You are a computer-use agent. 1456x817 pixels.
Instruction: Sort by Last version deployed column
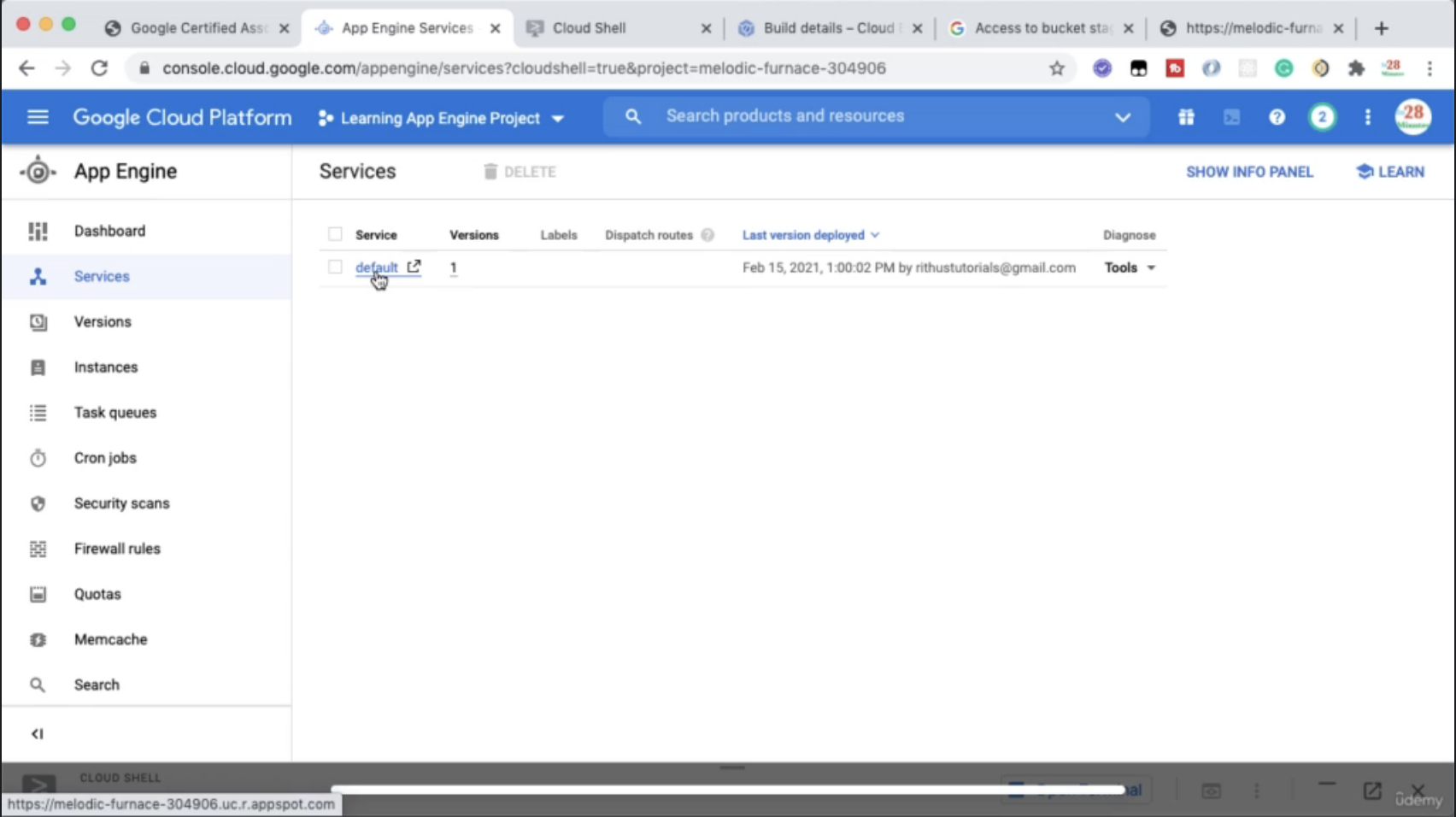point(810,235)
